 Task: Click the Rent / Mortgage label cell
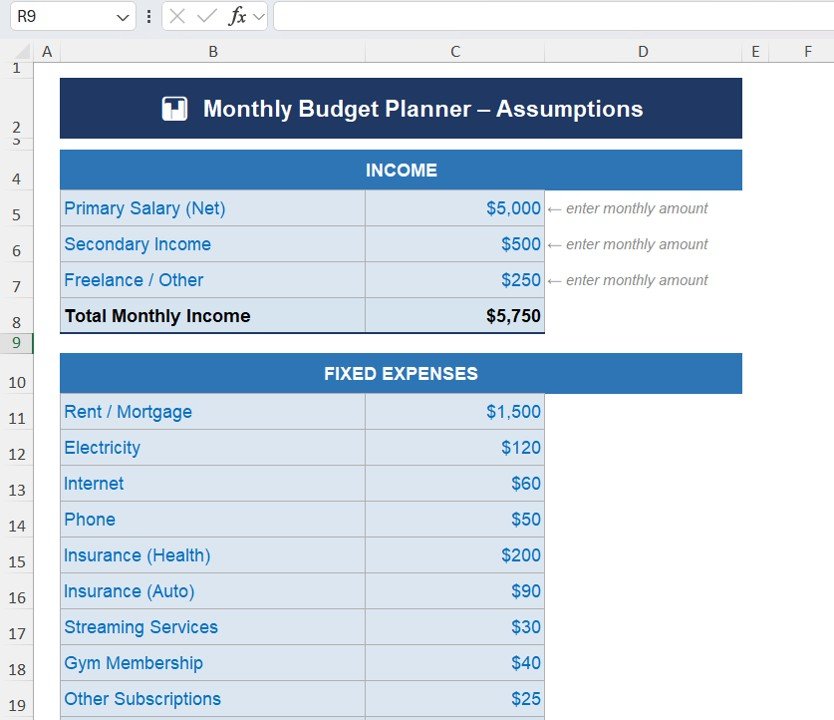(x=212, y=412)
